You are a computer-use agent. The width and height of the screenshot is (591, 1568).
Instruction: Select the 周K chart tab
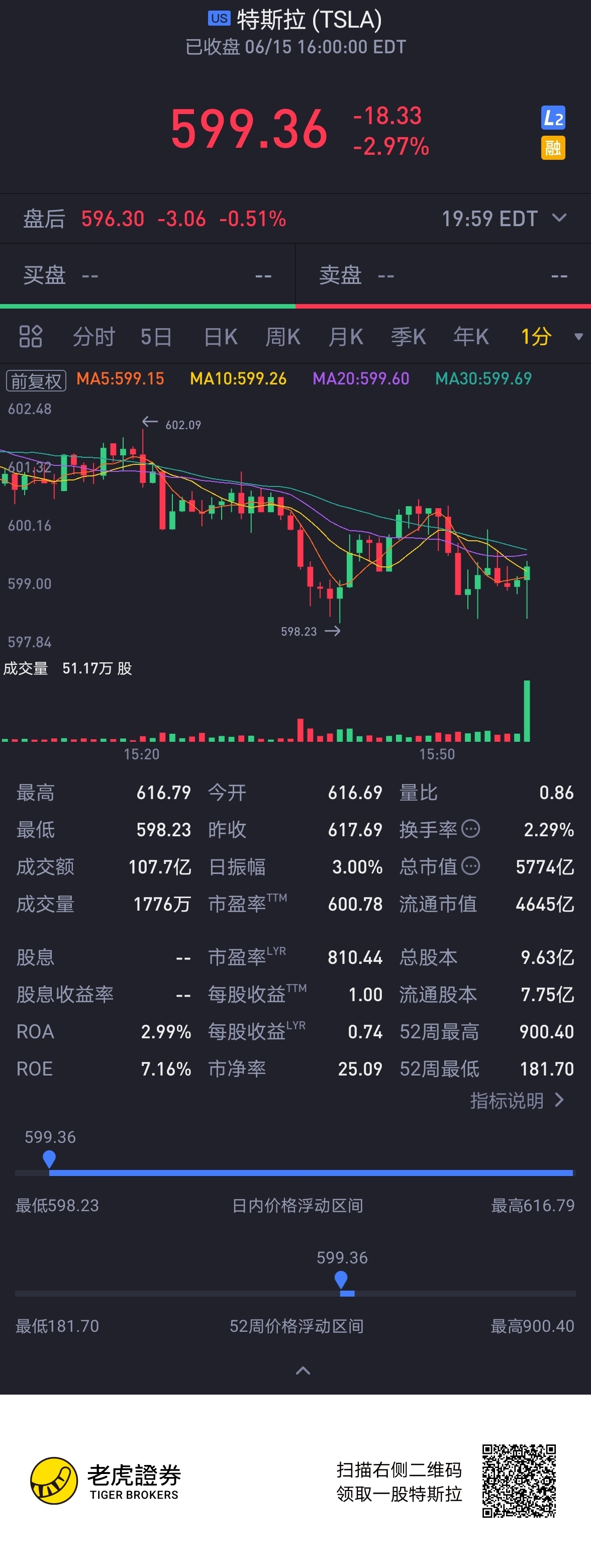283,337
